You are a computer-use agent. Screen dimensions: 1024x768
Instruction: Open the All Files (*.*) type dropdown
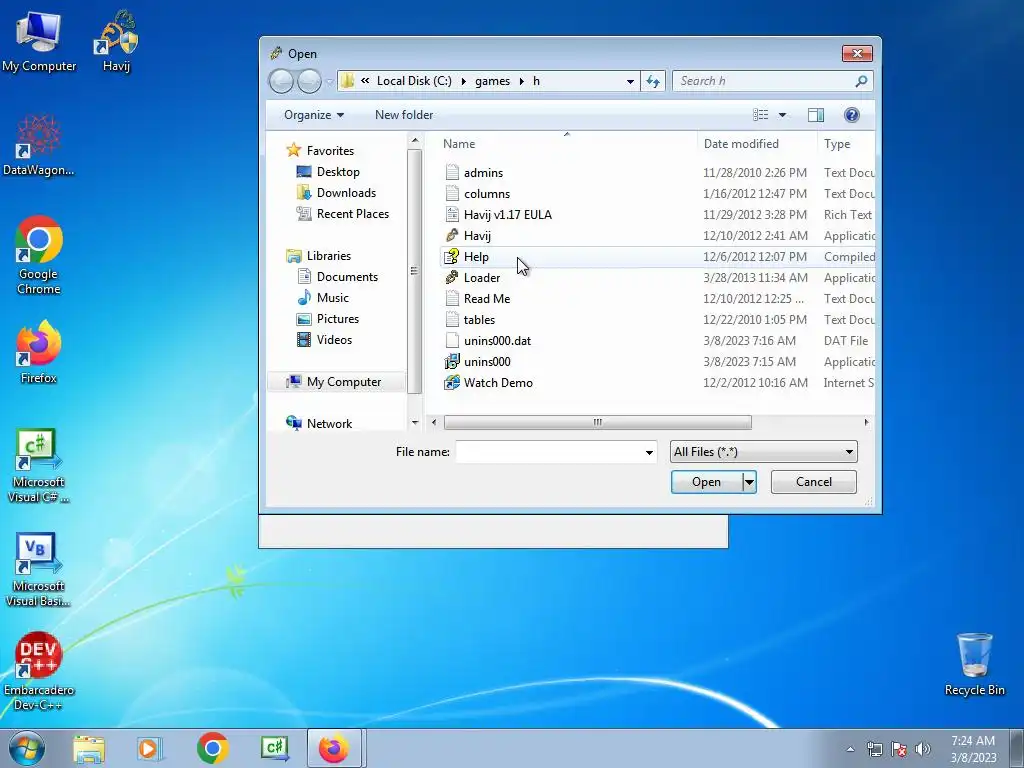[763, 452]
